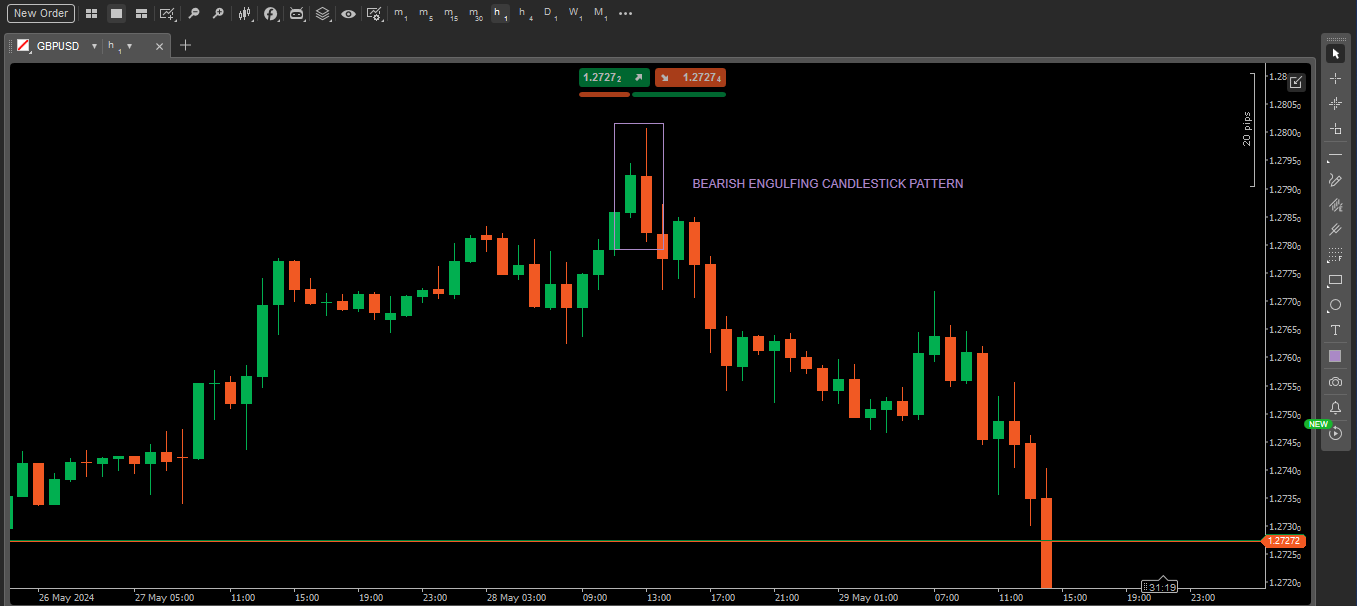Enable single chart view mode
Screen dimensions: 1357x606
pyautogui.click(x=115, y=14)
